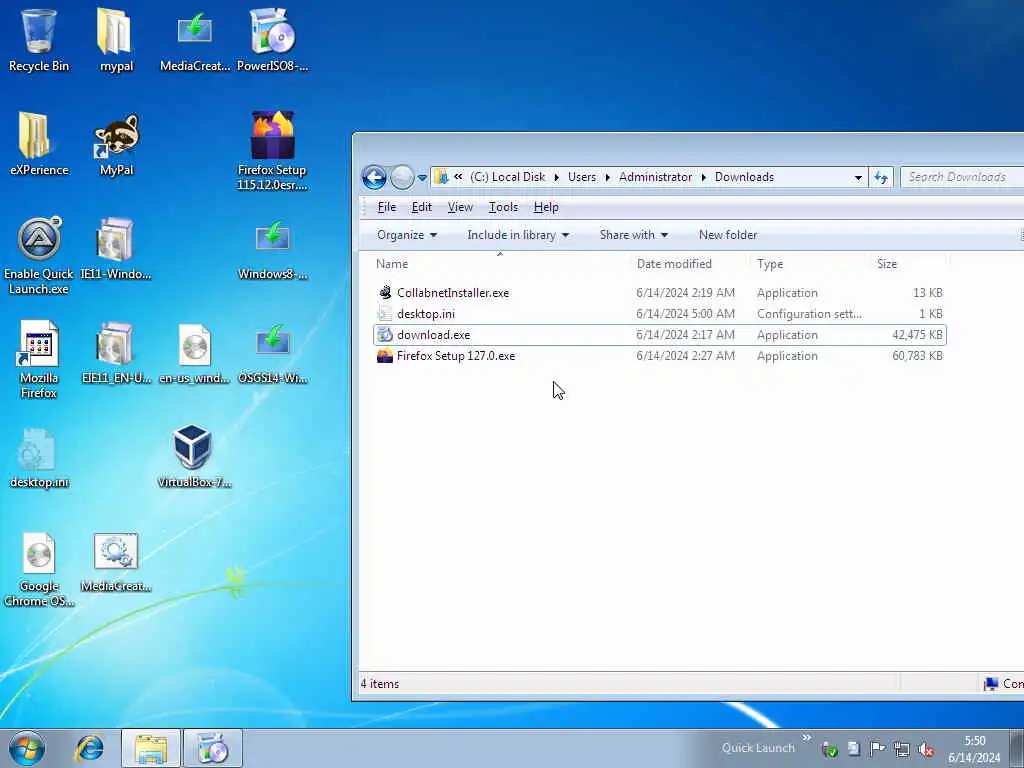Select the IE11-Windo... desktop icon
1024x768 pixels.
(x=116, y=248)
